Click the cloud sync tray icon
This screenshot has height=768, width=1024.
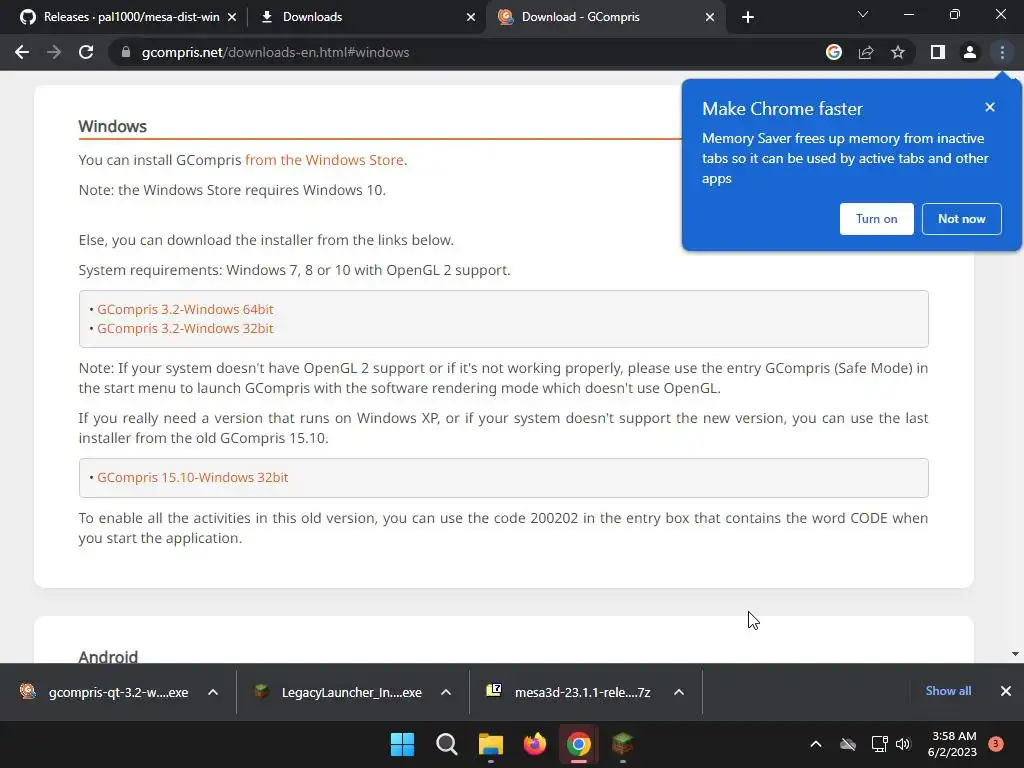(x=848, y=744)
